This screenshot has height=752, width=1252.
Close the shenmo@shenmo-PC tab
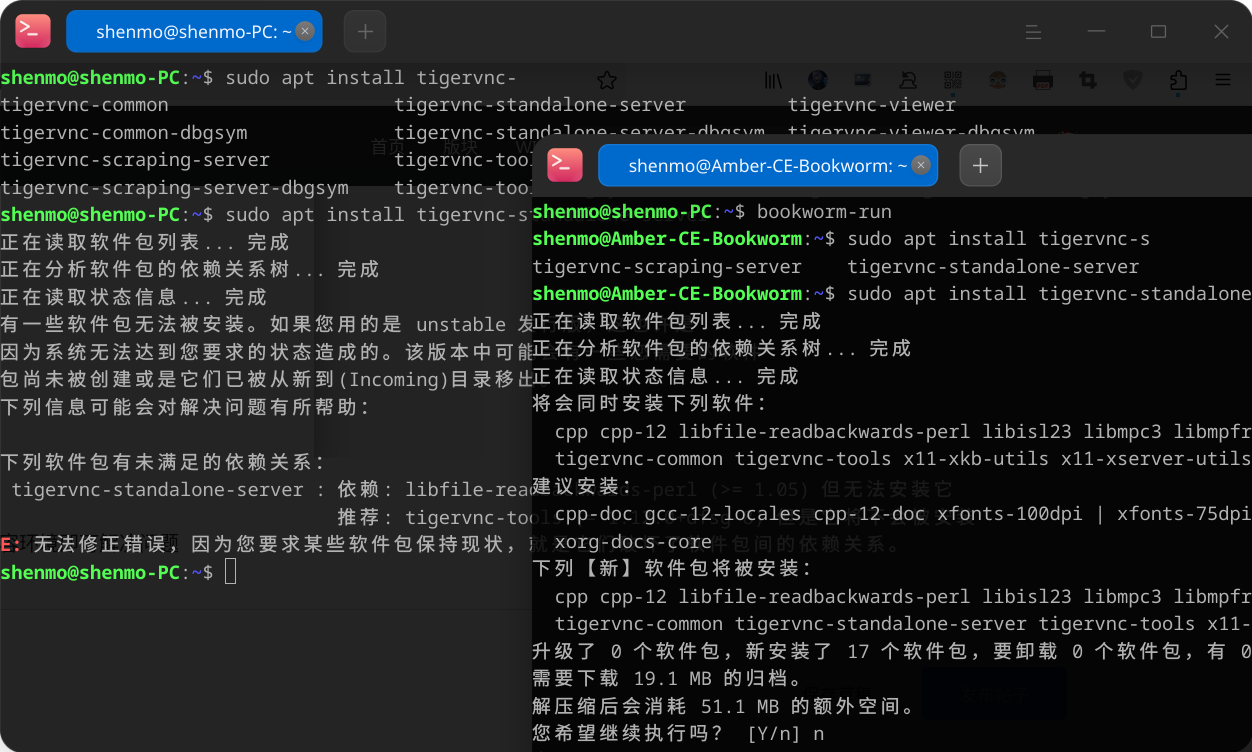click(305, 32)
